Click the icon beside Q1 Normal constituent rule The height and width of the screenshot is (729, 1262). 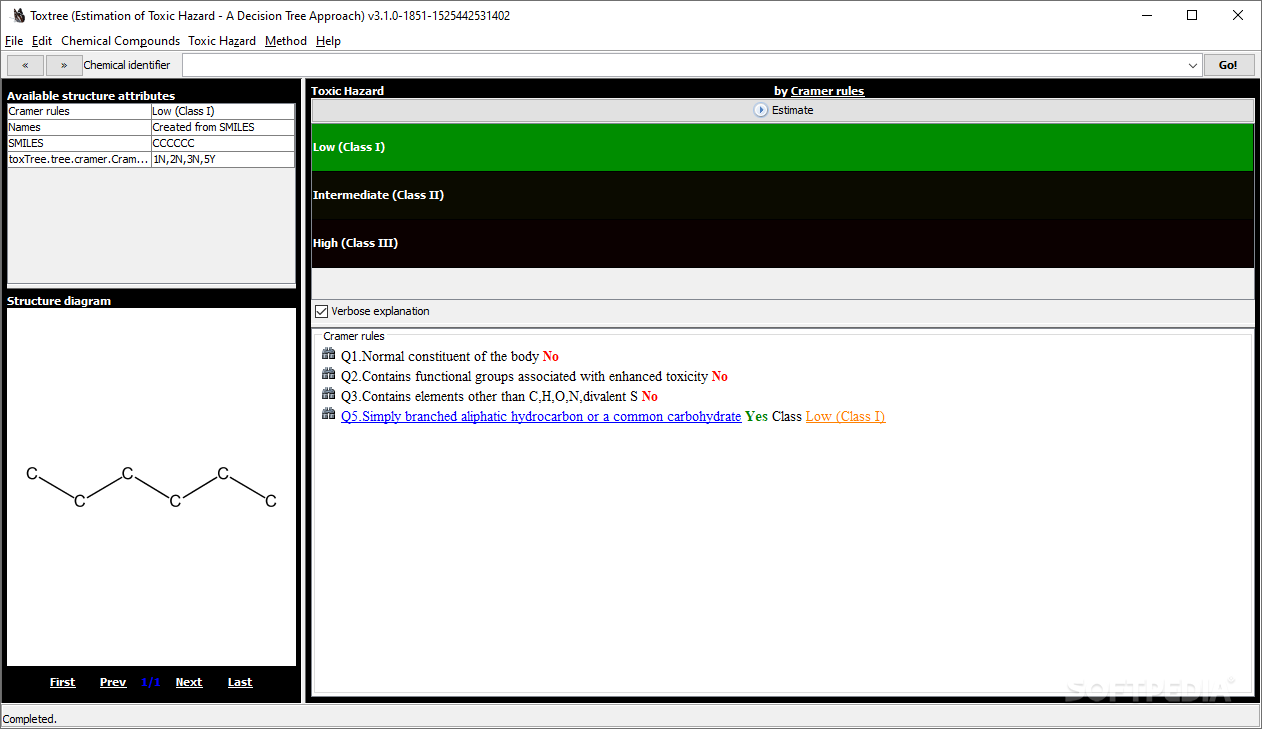[329, 355]
